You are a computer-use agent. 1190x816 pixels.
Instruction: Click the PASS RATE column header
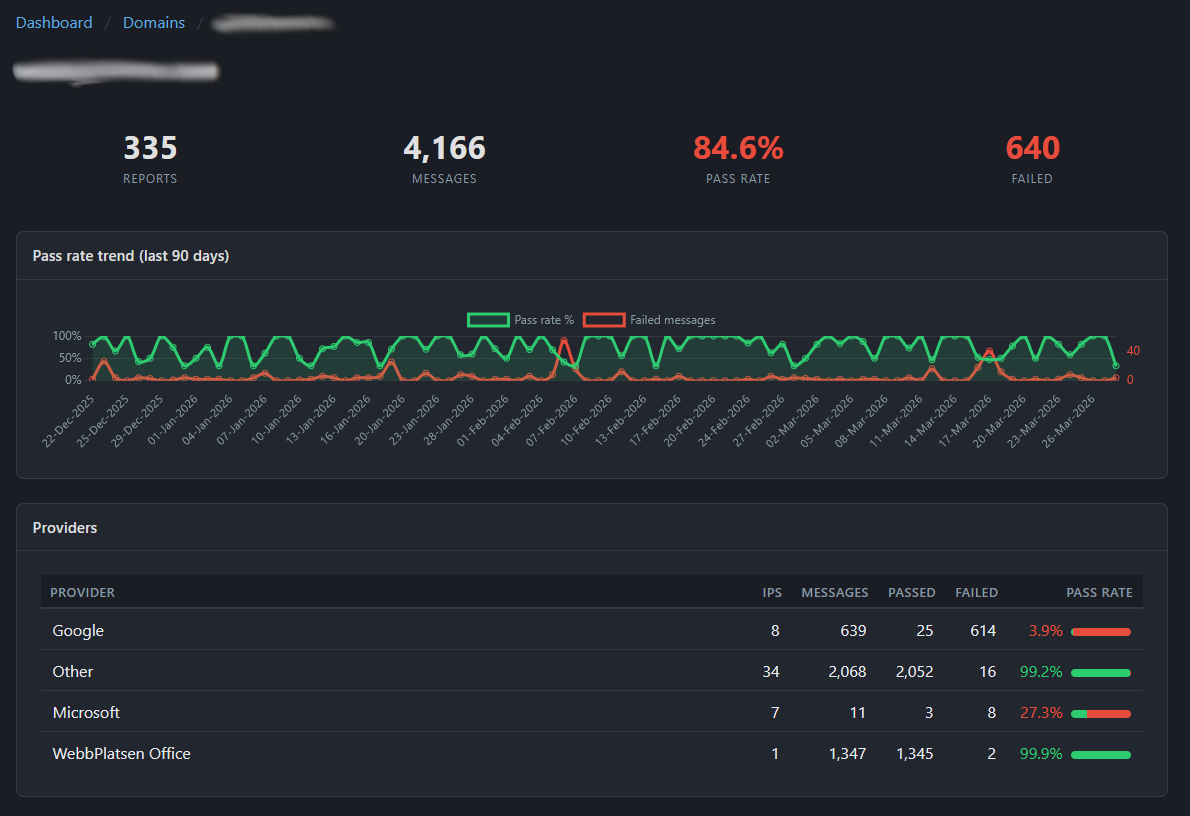point(1099,592)
